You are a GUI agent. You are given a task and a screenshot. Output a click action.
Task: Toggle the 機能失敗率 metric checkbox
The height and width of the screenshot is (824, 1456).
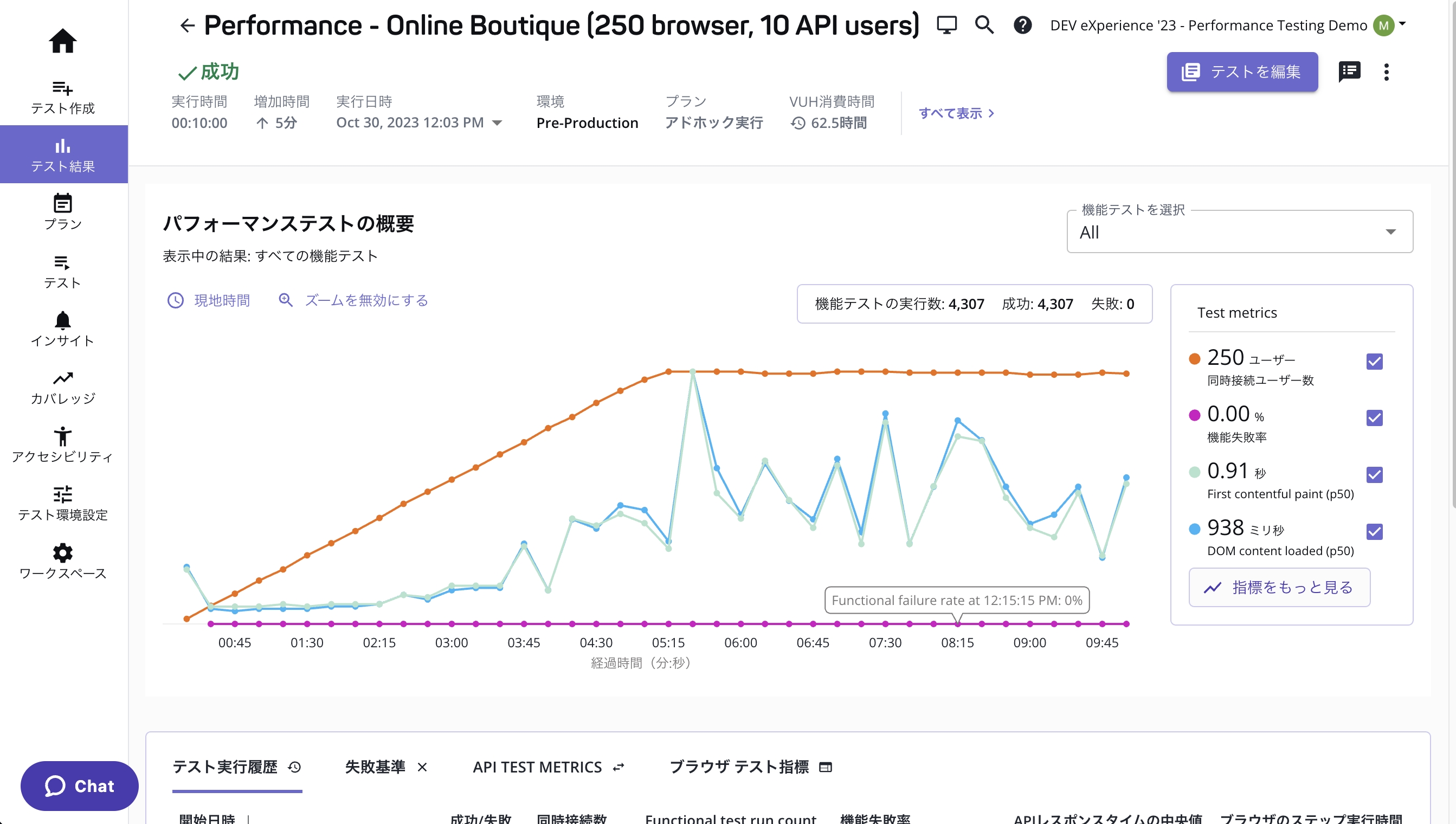click(x=1374, y=418)
